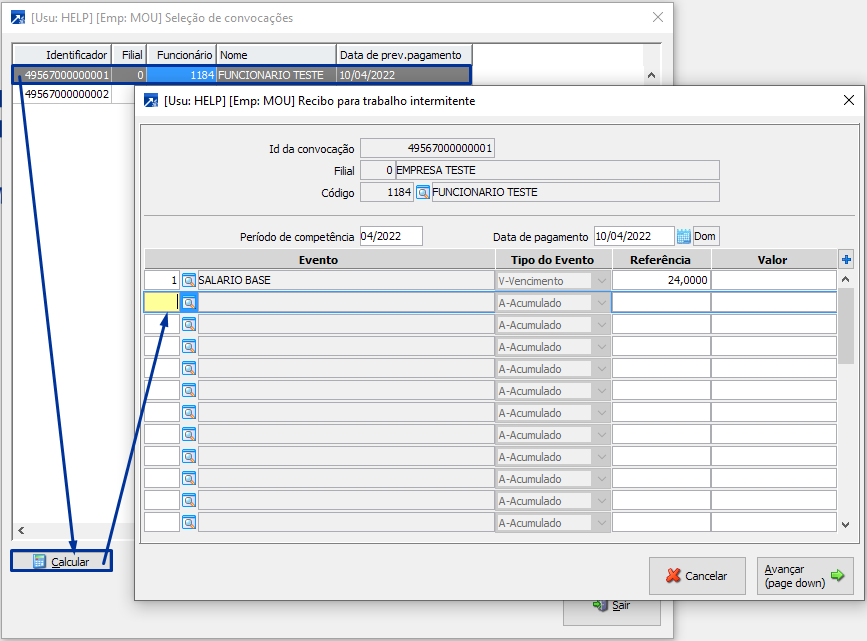Close the Seleção de convocações window

click(x=658, y=17)
